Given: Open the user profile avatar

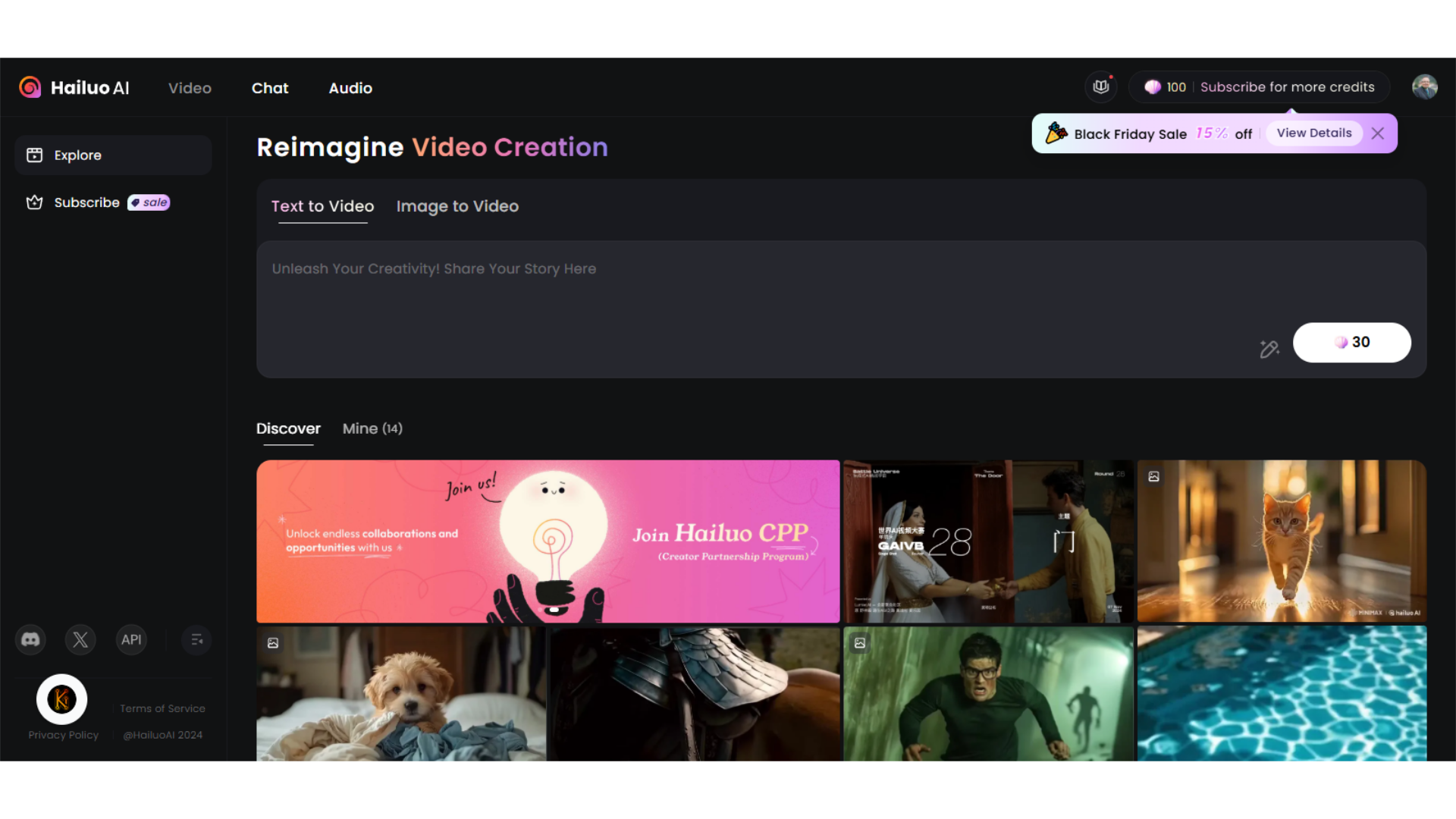Looking at the screenshot, I should (x=1424, y=87).
